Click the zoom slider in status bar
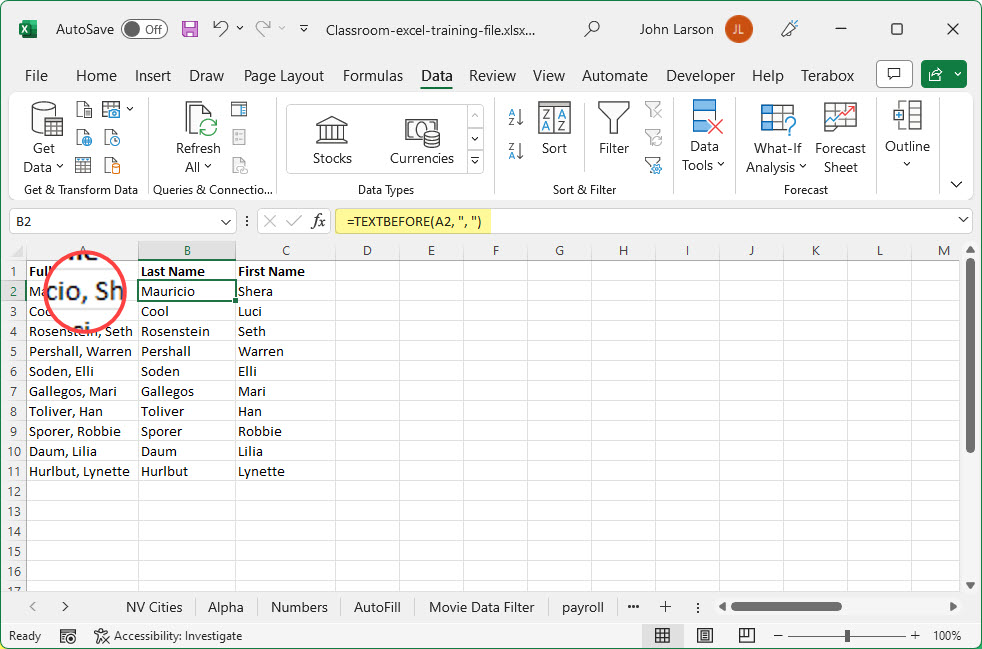The width and height of the screenshot is (982, 649). (847, 636)
